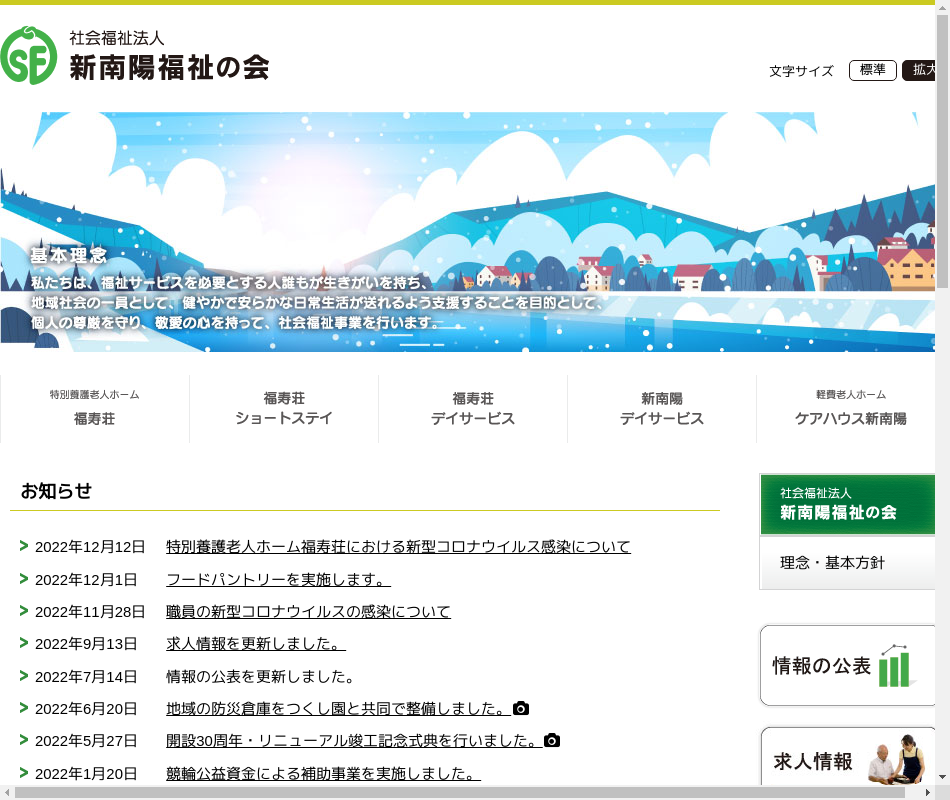Open the 特別養護老人ホーム 福寿荘 menu
Screen dimensions: 950x800
(95, 409)
